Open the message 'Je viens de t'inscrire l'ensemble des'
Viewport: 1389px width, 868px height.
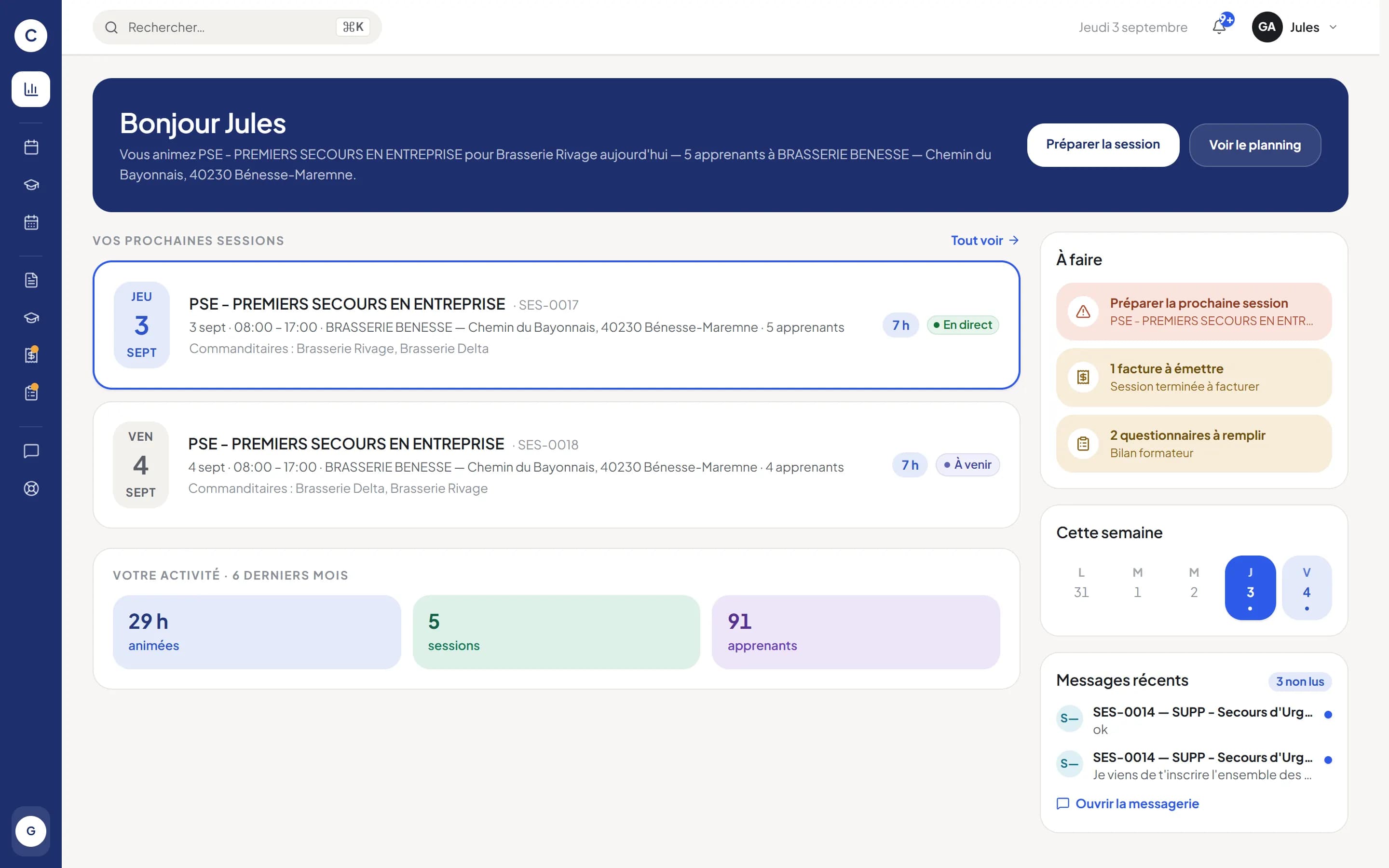tap(1193, 765)
